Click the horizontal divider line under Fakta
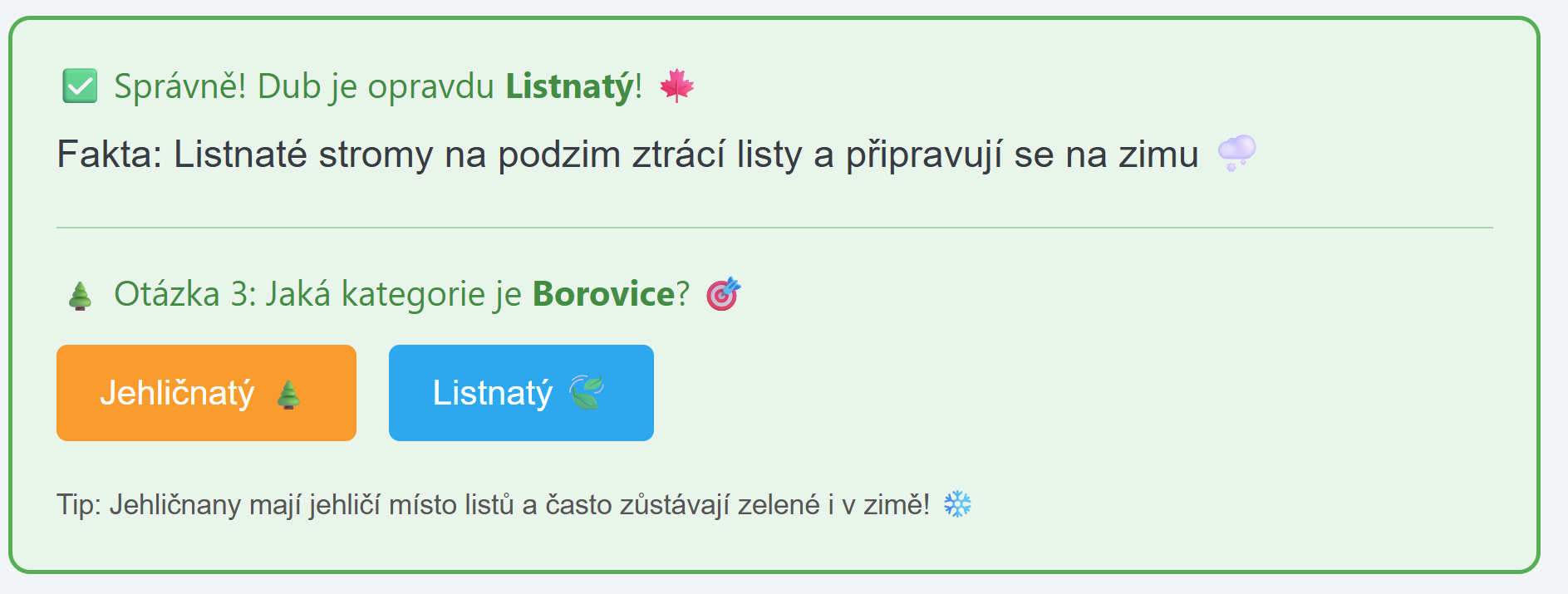Viewport: 1568px width, 594px height. 774,227
